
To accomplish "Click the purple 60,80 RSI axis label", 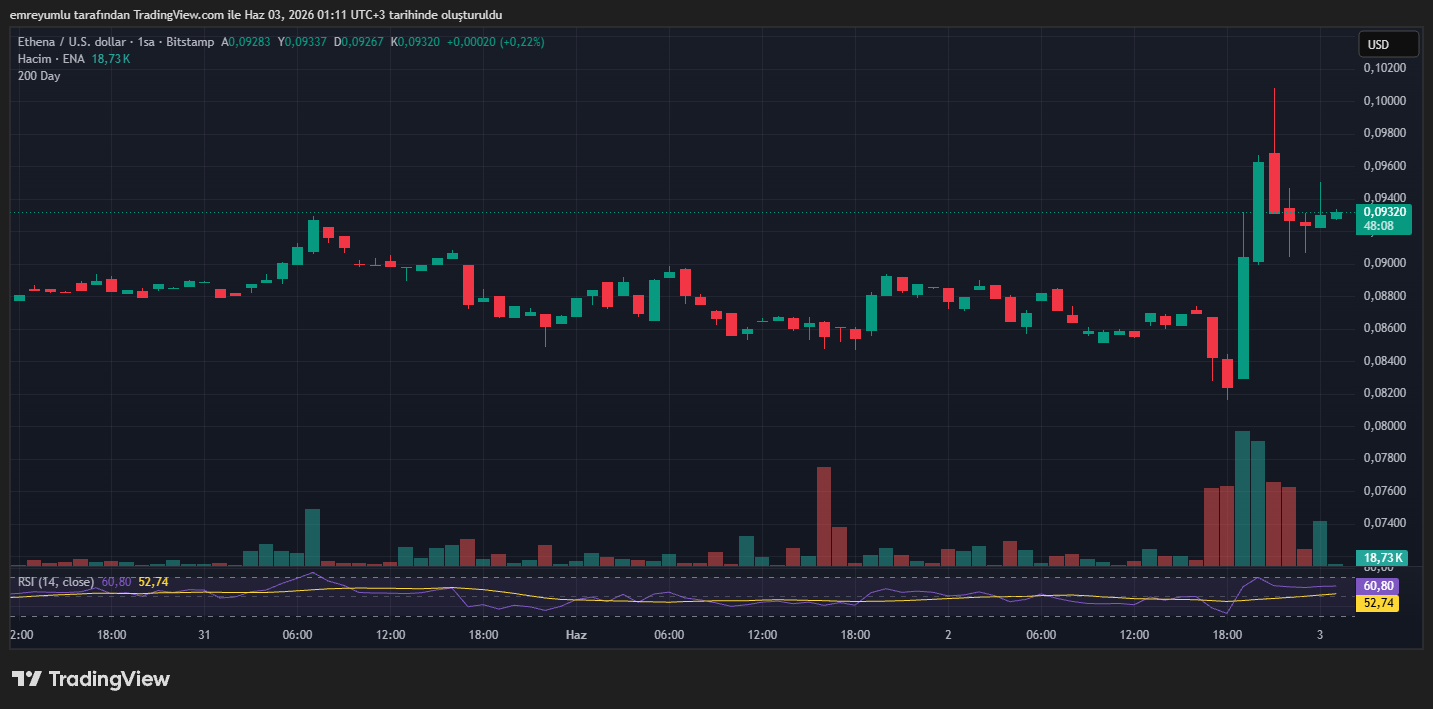I will click(x=1377, y=586).
